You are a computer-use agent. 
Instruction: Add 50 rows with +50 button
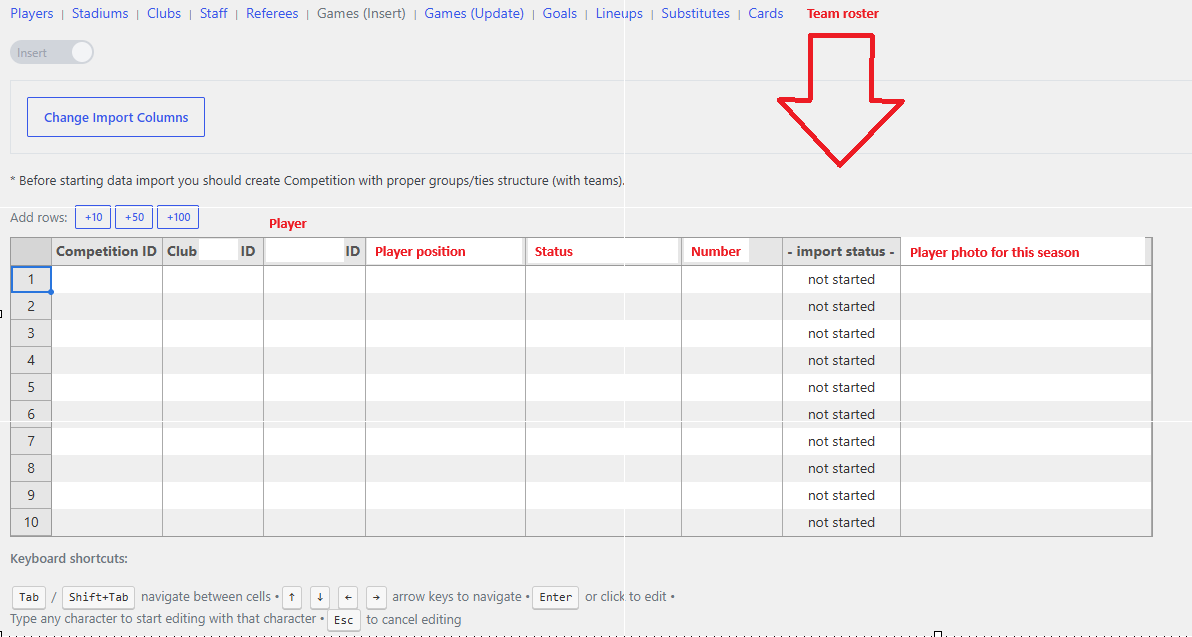pyautogui.click(x=134, y=217)
